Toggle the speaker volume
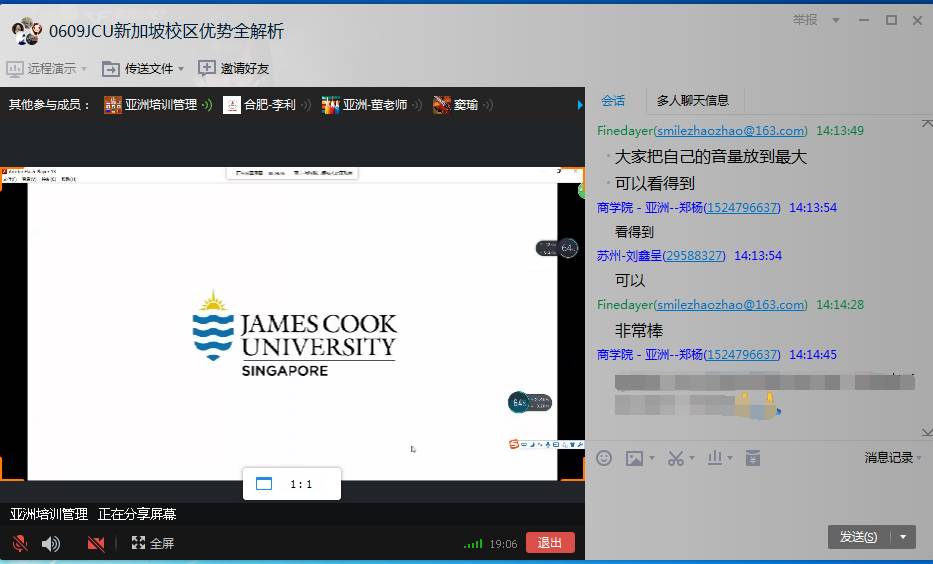The width and height of the screenshot is (933, 564). (x=51, y=543)
